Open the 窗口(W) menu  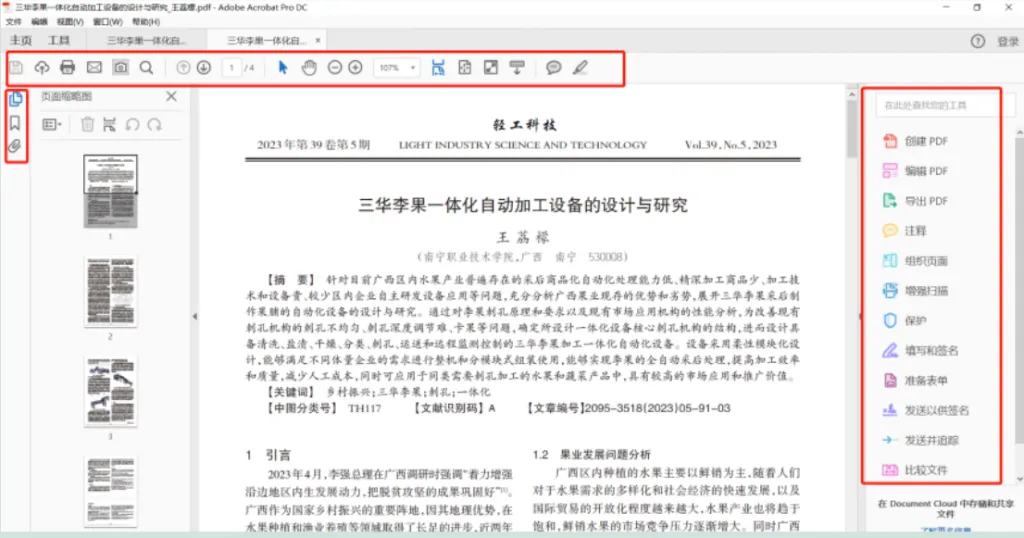pyautogui.click(x=108, y=22)
